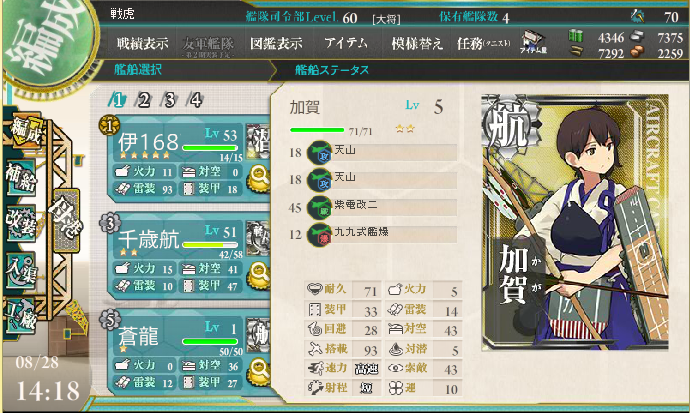Click the 模様替え furniture button
Screen dimensions: 690x413
tap(417, 43)
